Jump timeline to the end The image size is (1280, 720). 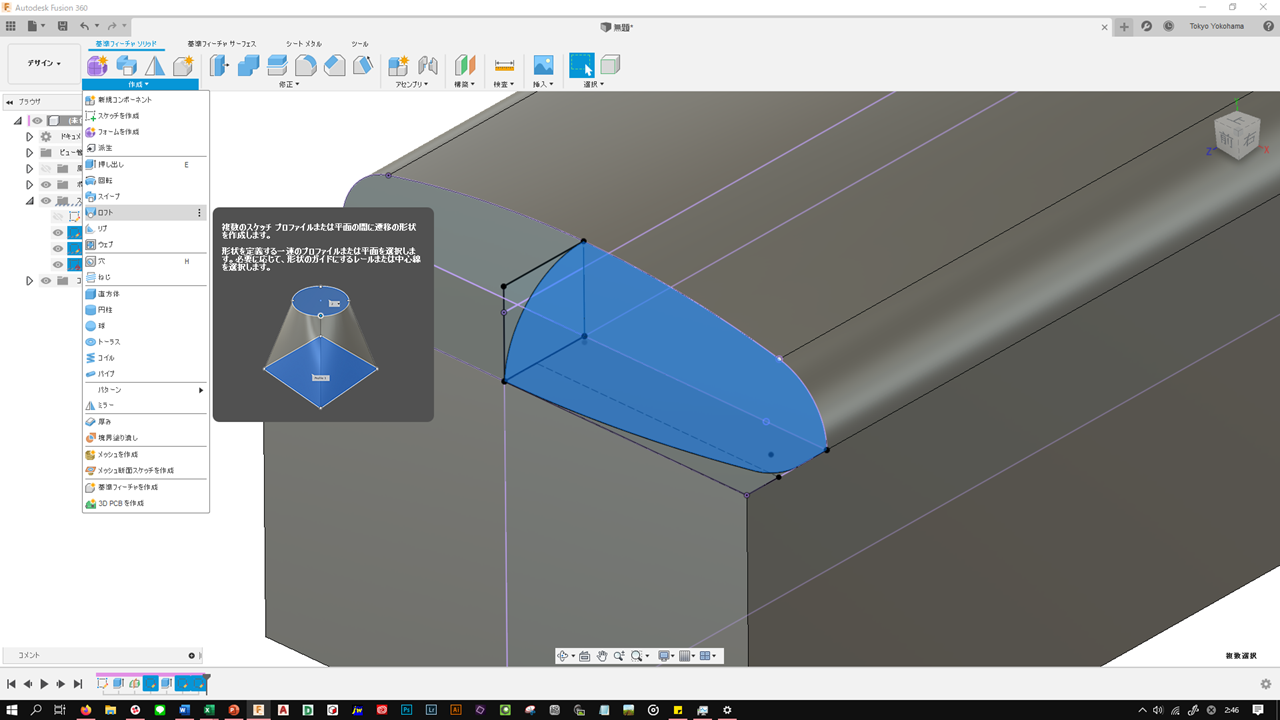[x=78, y=684]
